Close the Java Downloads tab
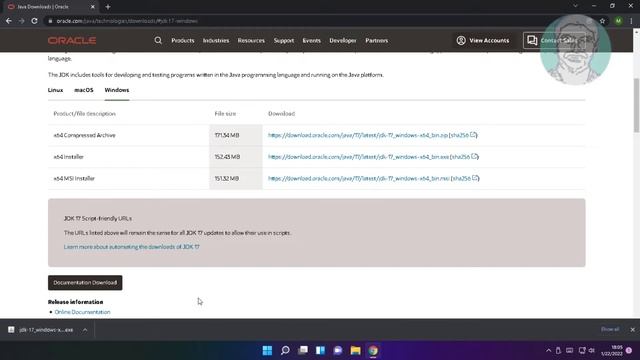Image resolution: width=640 pixels, height=360 pixels. click(93, 7)
